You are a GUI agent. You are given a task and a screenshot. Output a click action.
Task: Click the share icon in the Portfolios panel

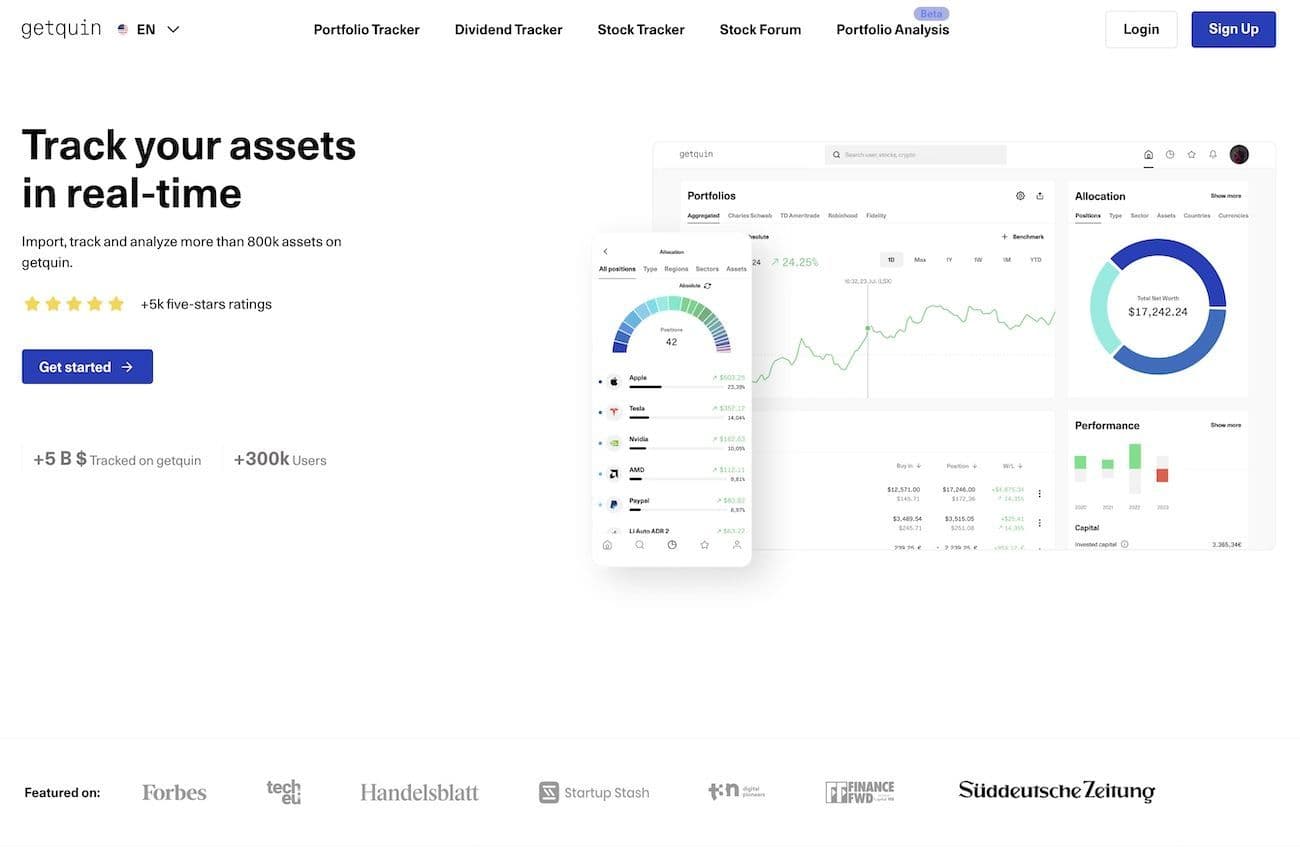[1040, 196]
